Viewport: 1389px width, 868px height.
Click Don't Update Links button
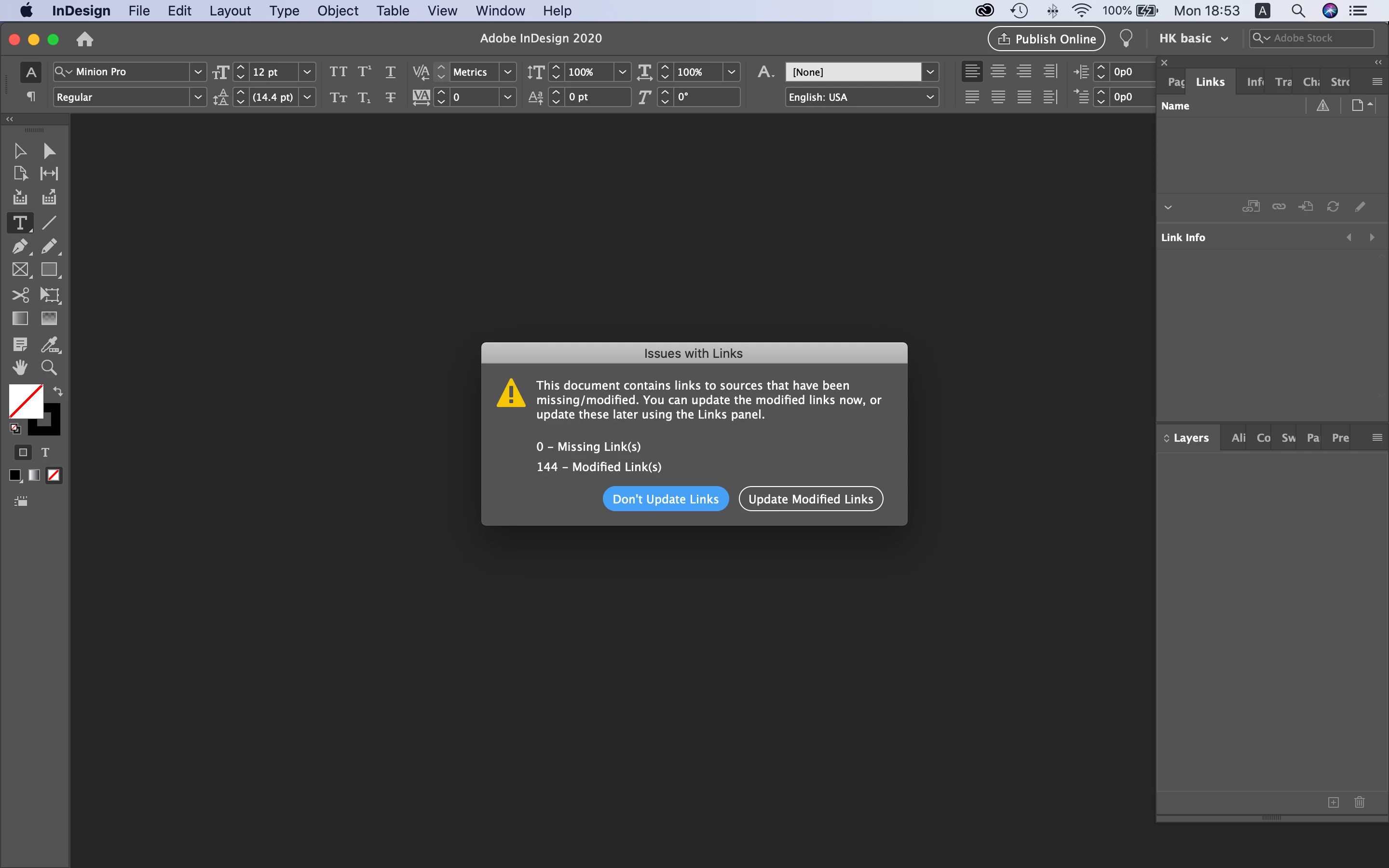[665, 499]
